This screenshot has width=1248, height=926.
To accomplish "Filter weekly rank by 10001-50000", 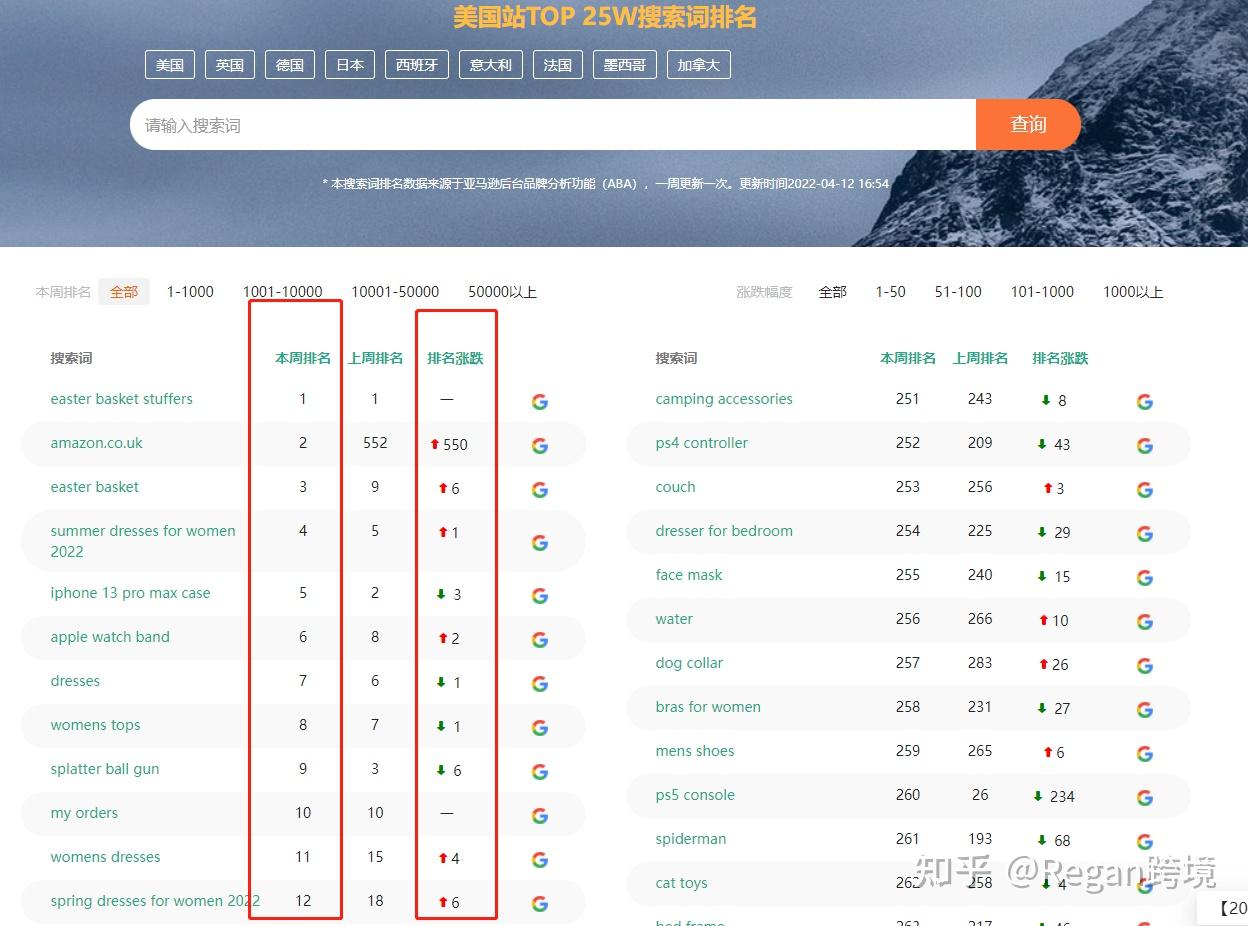I will pyautogui.click(x=395, y=292).
